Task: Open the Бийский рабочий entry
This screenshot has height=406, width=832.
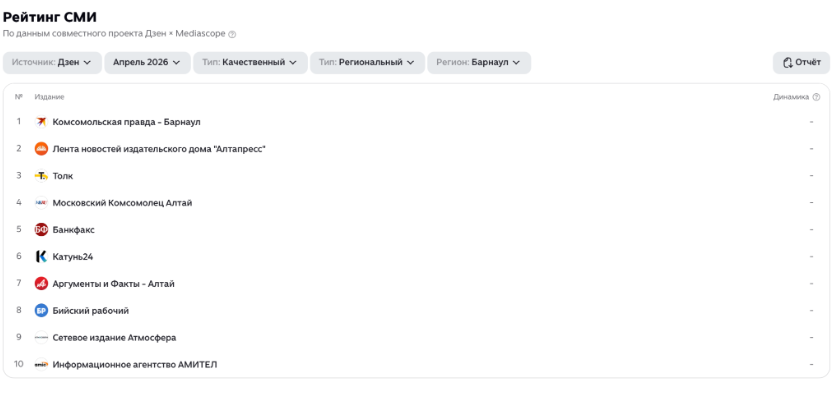Action: click(x=91, y=310)
